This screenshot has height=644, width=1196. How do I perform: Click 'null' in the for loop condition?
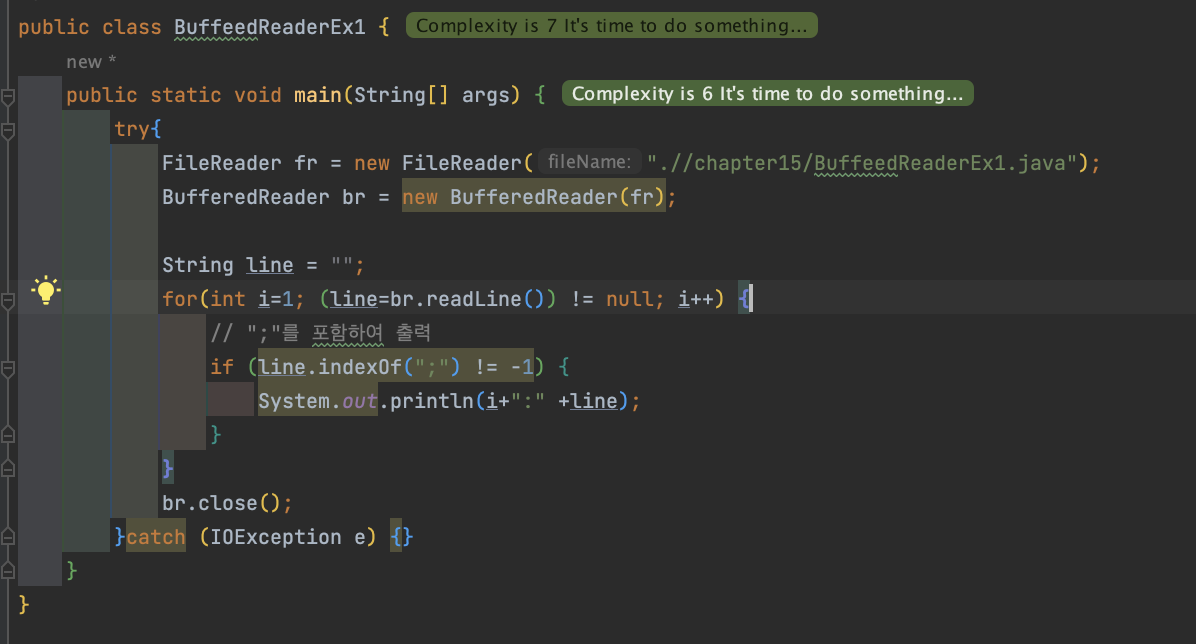pos(629,299)
